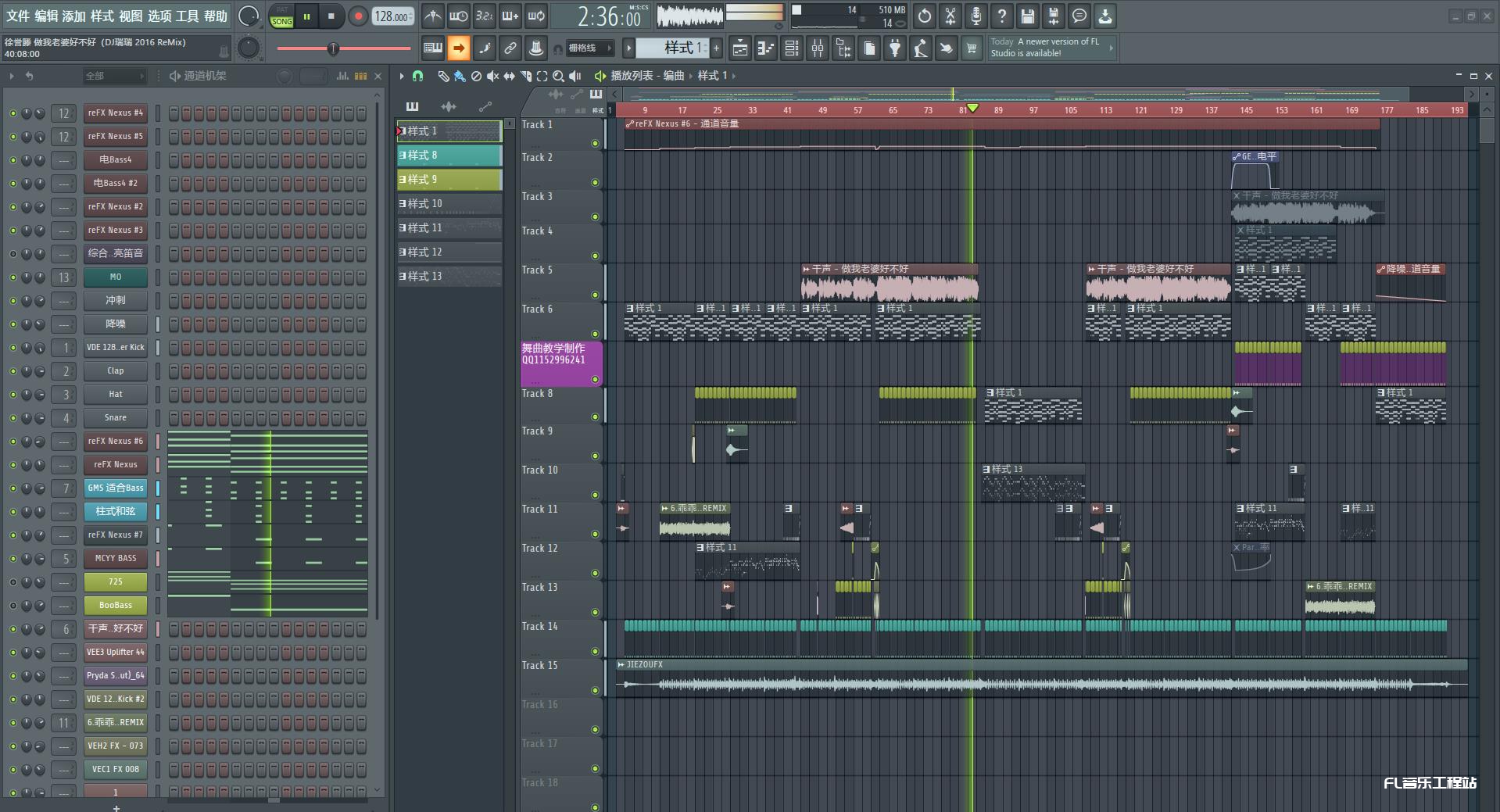Toggle PAT/SONG mode switch

pyautogui.click(x=281, y=16)
